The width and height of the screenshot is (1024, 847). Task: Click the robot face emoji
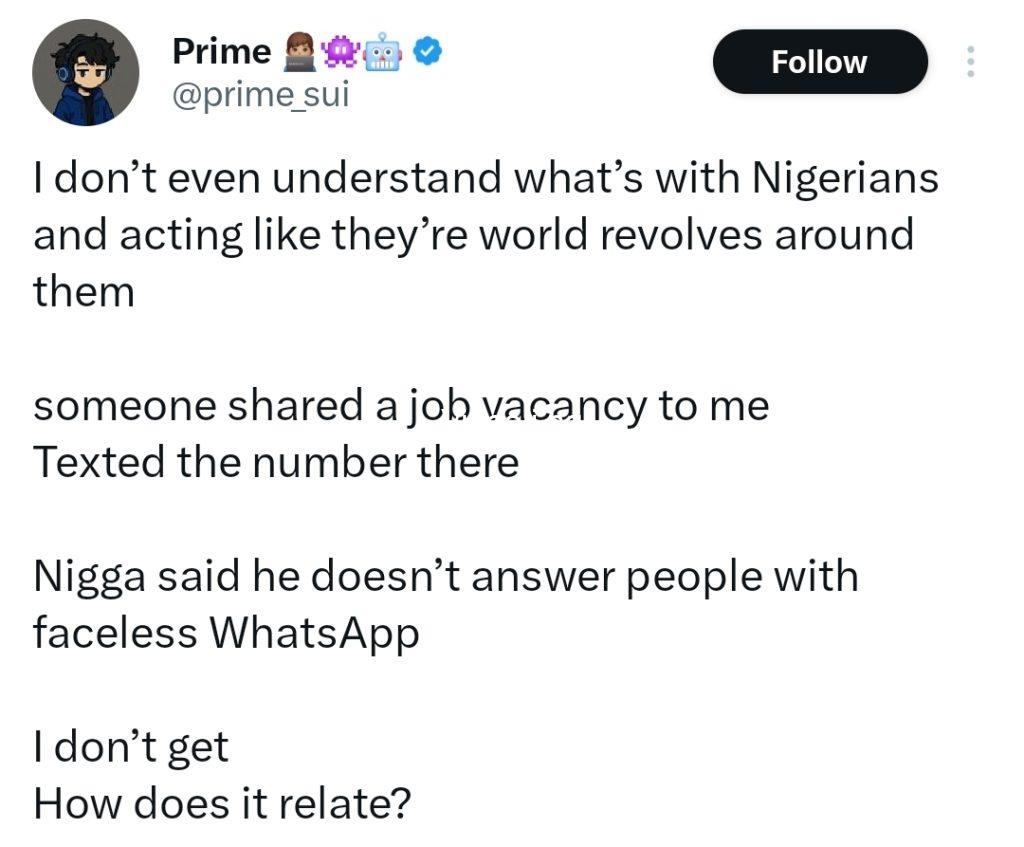click(382, 53)
